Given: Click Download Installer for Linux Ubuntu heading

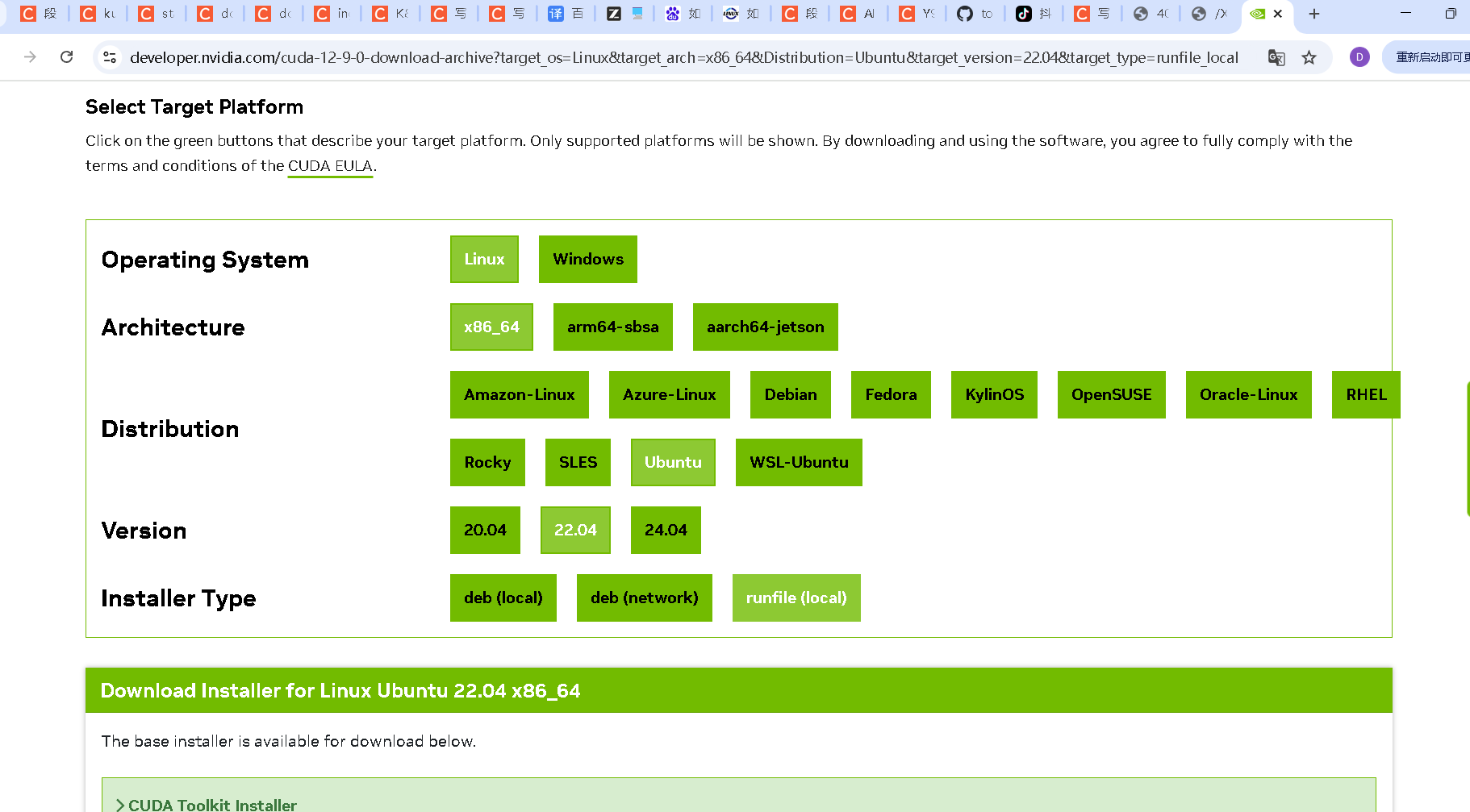Looking at the screenshot, I should (x=340, y=691).
